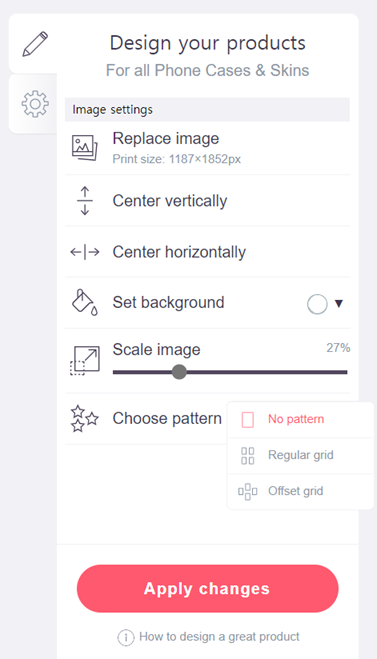Click the Apply changes button
Image resolution: width=377 pixels, height=659 pixels.
point(207,588)
